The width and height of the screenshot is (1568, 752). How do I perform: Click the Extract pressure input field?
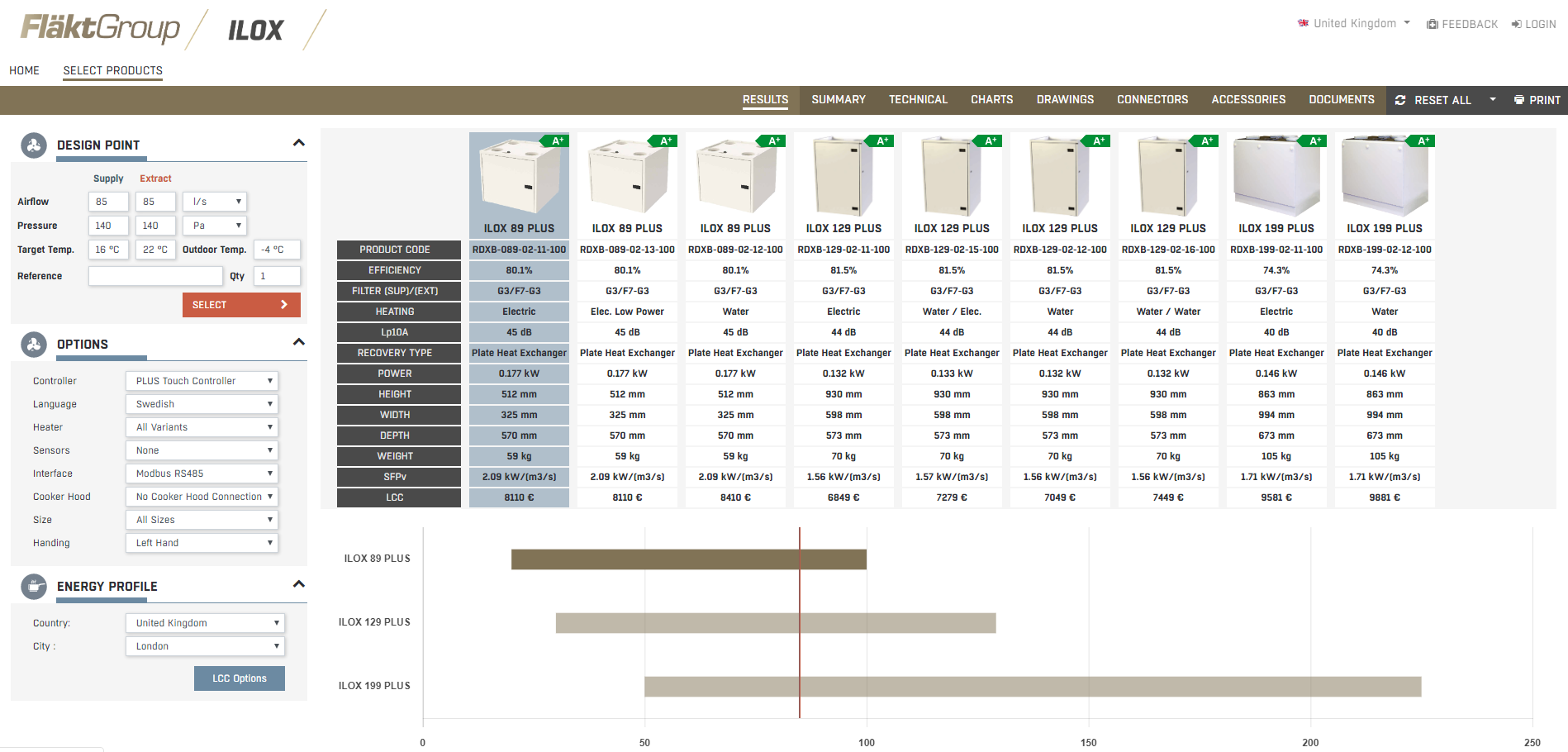[155, 226]
